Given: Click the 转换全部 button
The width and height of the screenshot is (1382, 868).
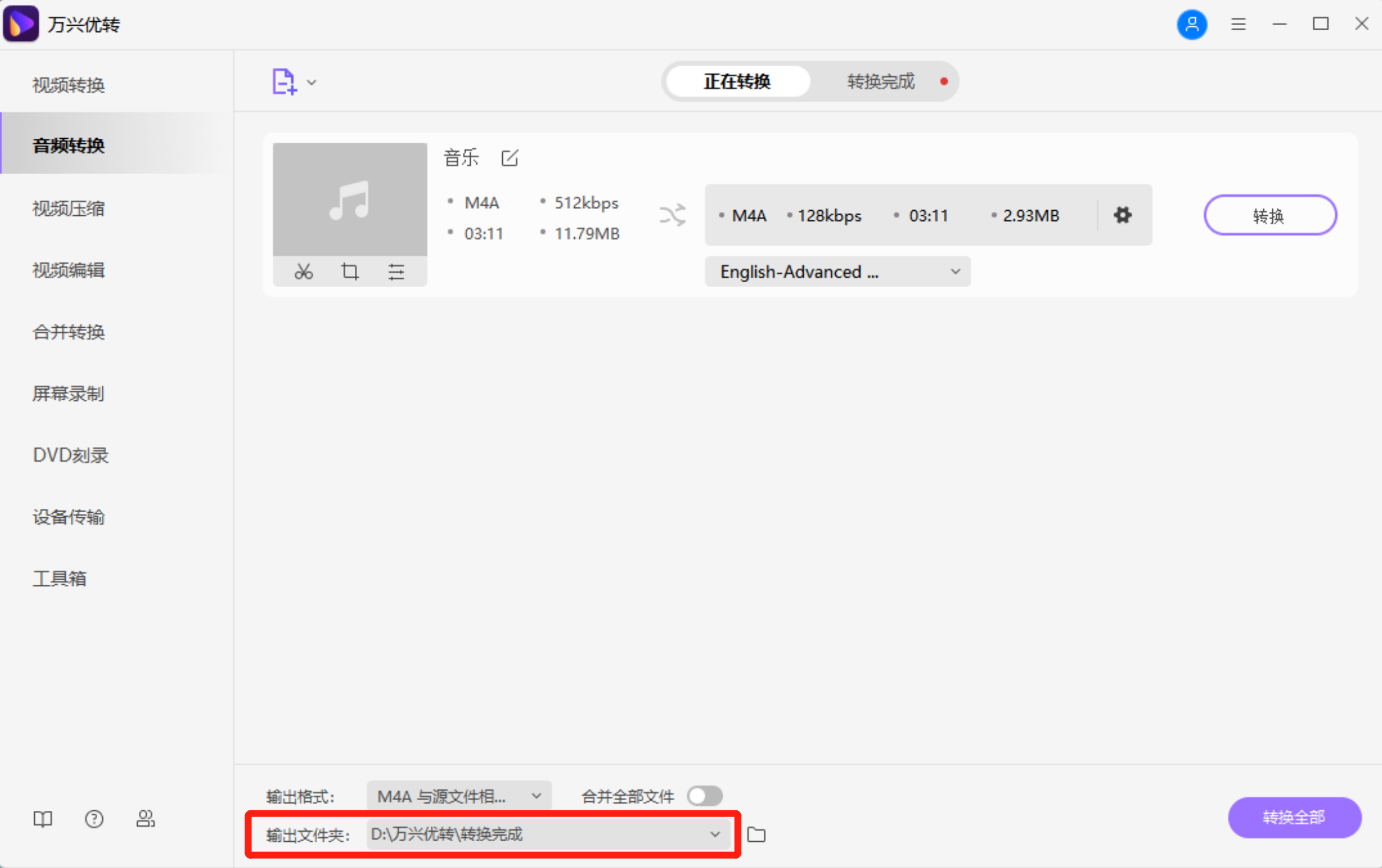Looking at the screenshot, I should tap(1294, 818).
